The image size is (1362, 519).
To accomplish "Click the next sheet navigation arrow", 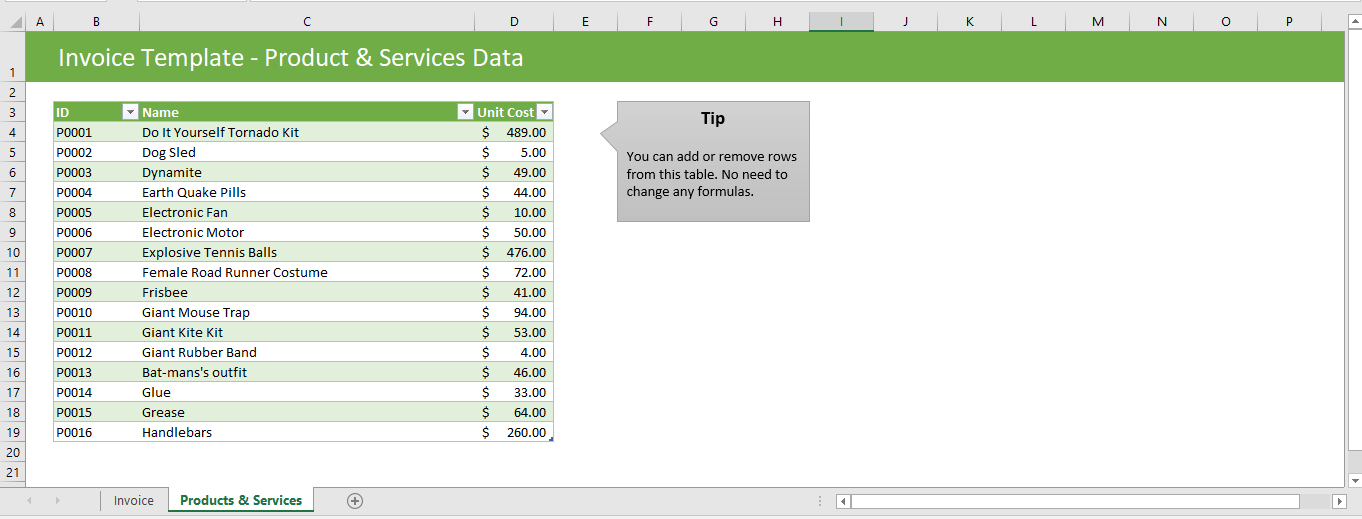I will [x=57, y=501].
